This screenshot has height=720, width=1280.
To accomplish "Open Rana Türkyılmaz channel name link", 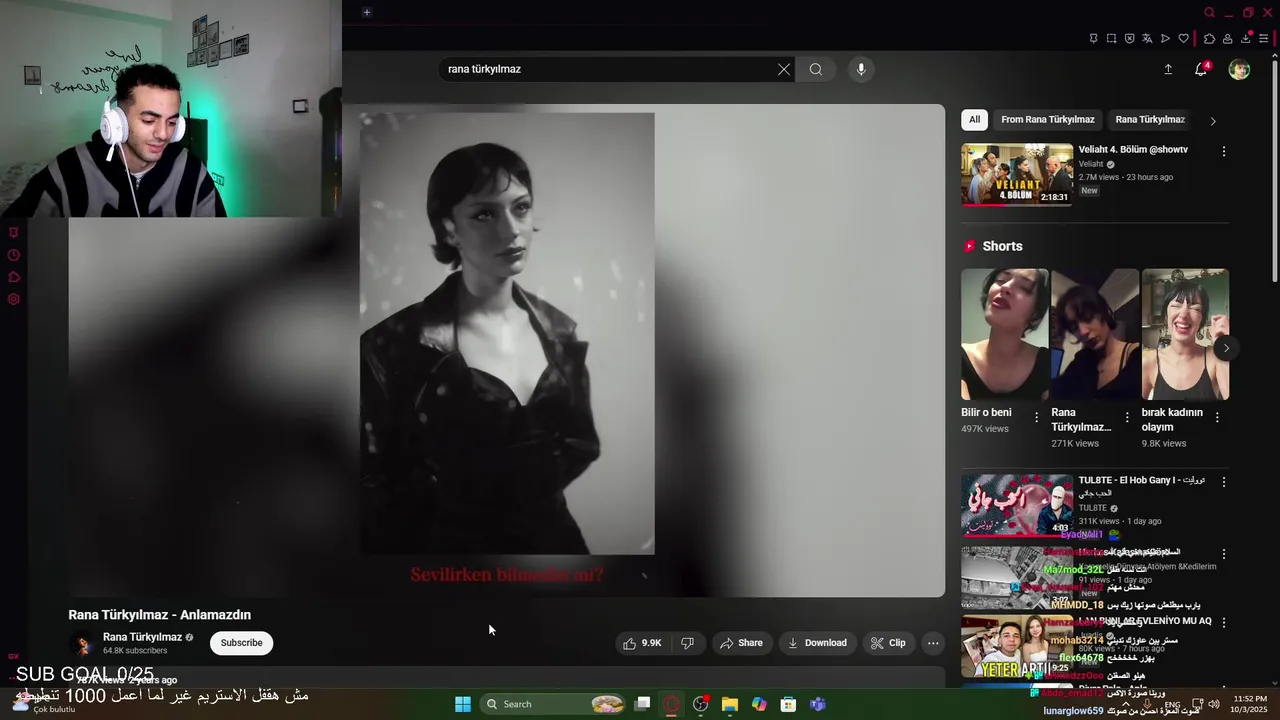I will point(142,637).
